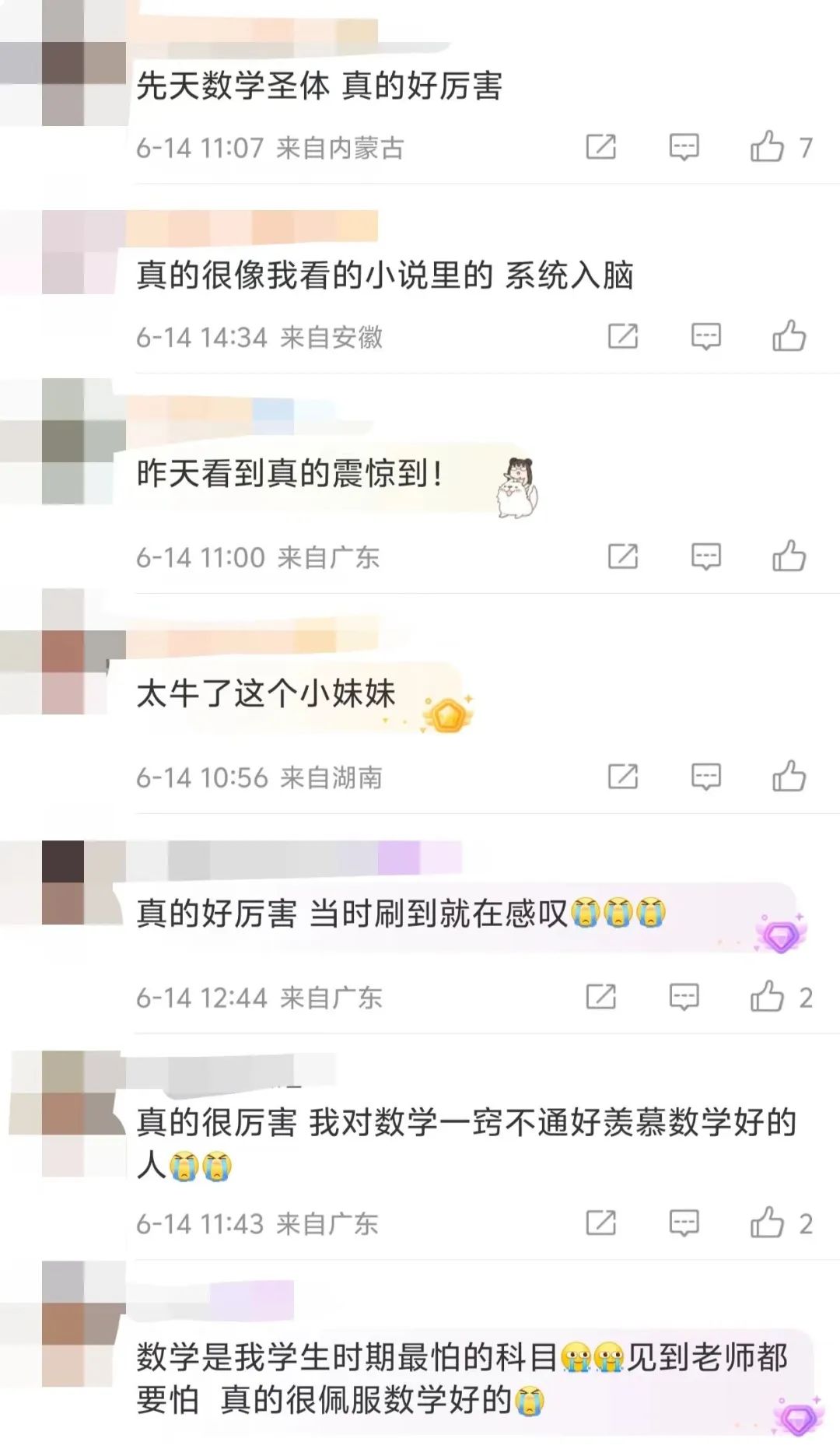Reply to the 太牛了这个小妹妹 comment
The height and width of the screenshot is (1449, 840).
705,777
